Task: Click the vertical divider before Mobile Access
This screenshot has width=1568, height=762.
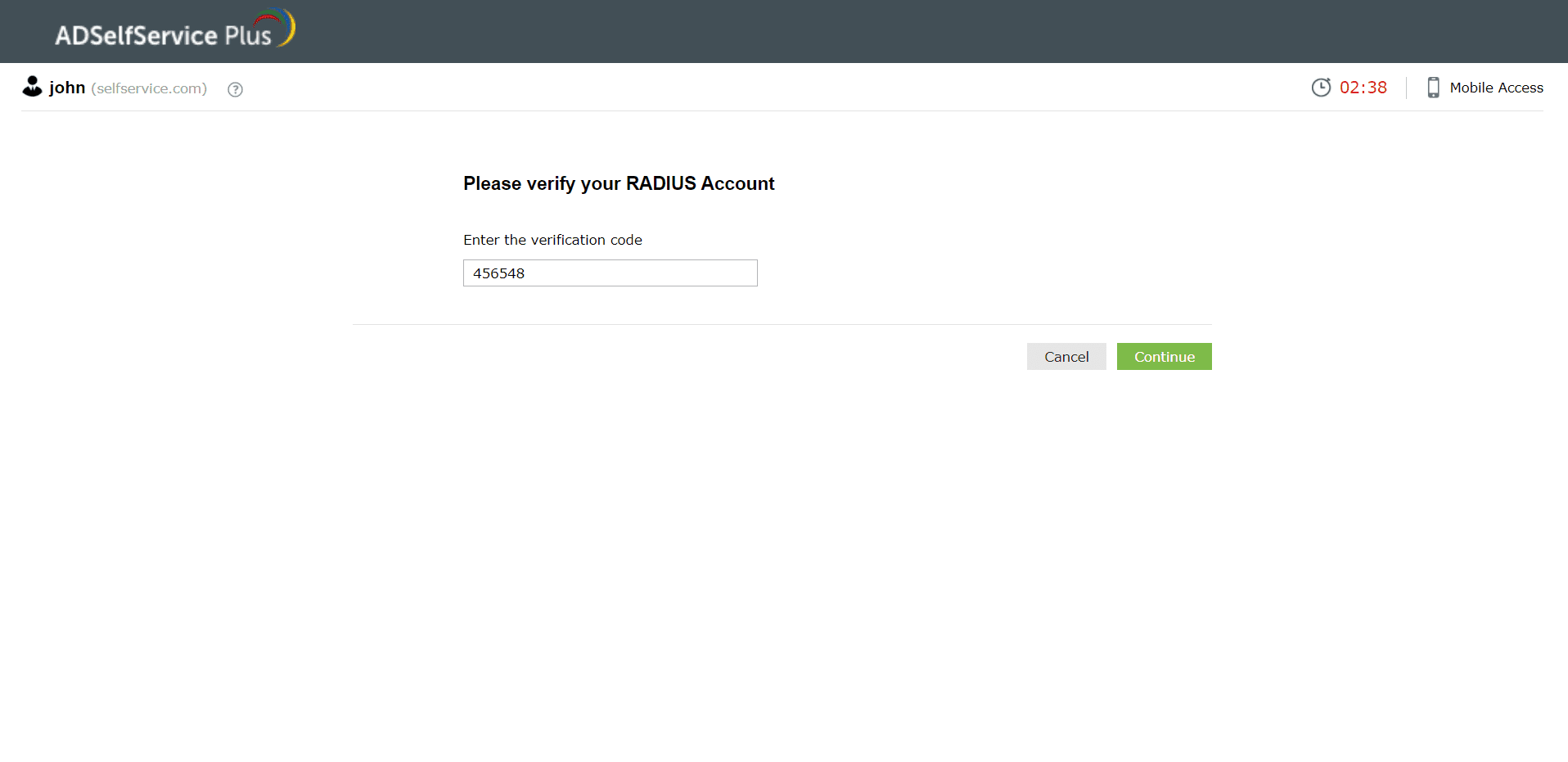Action: tap(1406, 88)
